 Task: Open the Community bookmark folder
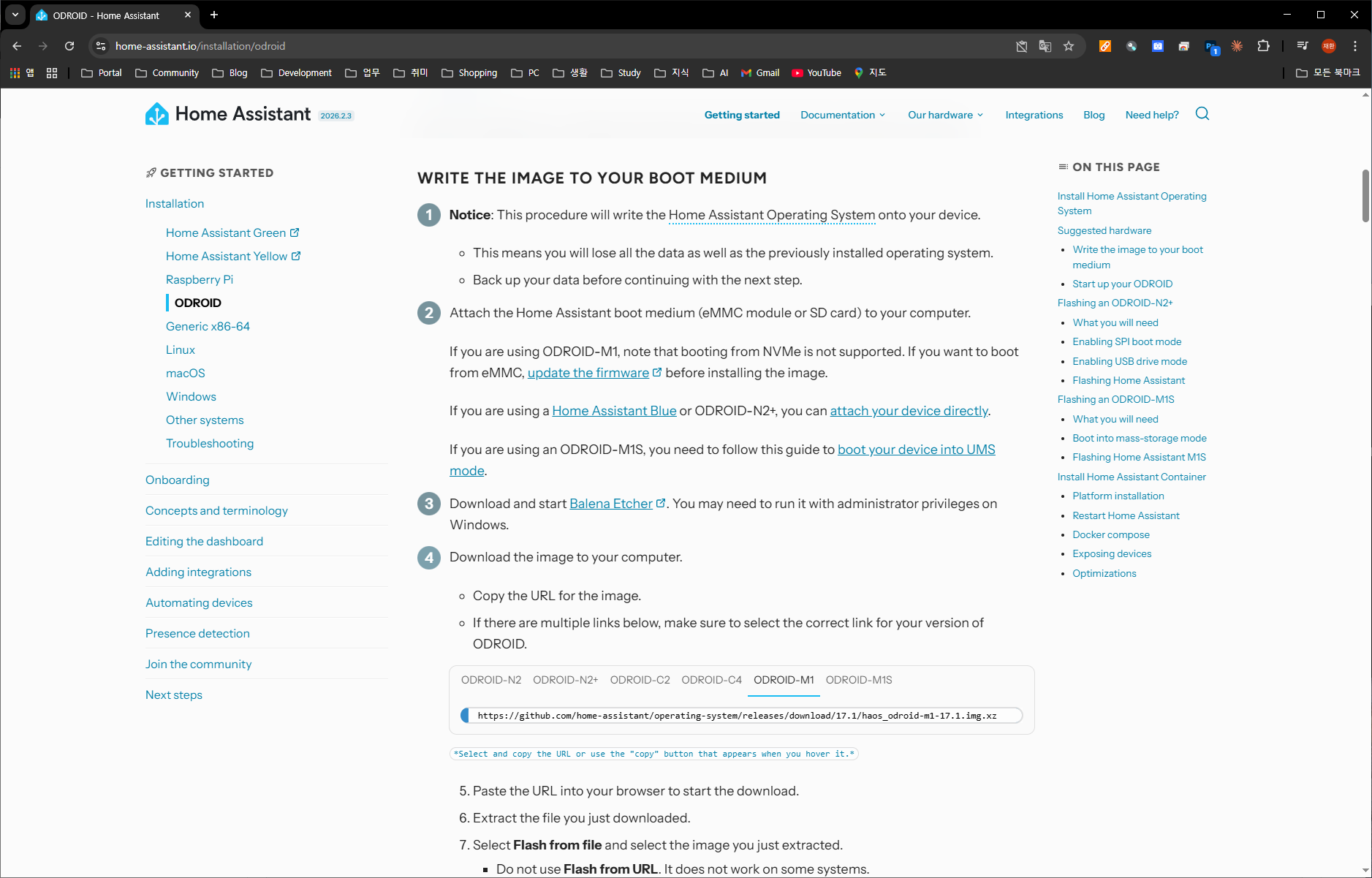click(x=167, y=73)
